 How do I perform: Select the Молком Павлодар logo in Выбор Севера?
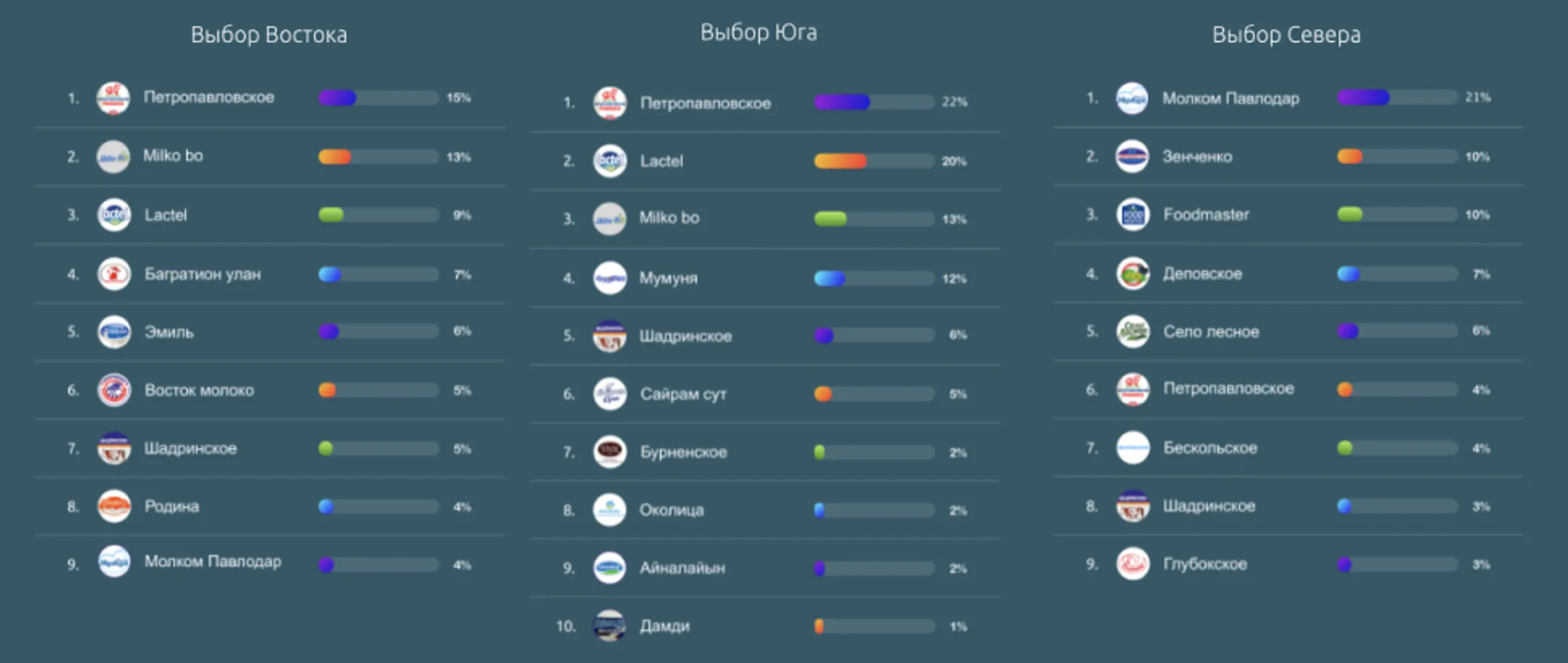(1132, 98)
